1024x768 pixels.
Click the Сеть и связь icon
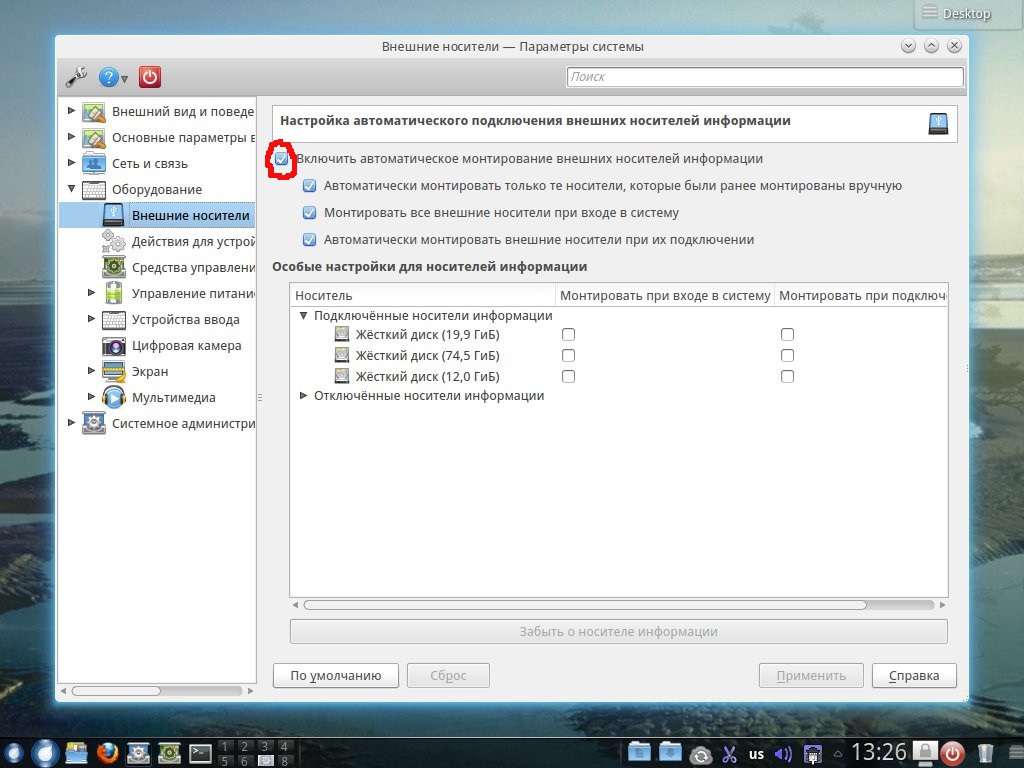tap(94, 163)
